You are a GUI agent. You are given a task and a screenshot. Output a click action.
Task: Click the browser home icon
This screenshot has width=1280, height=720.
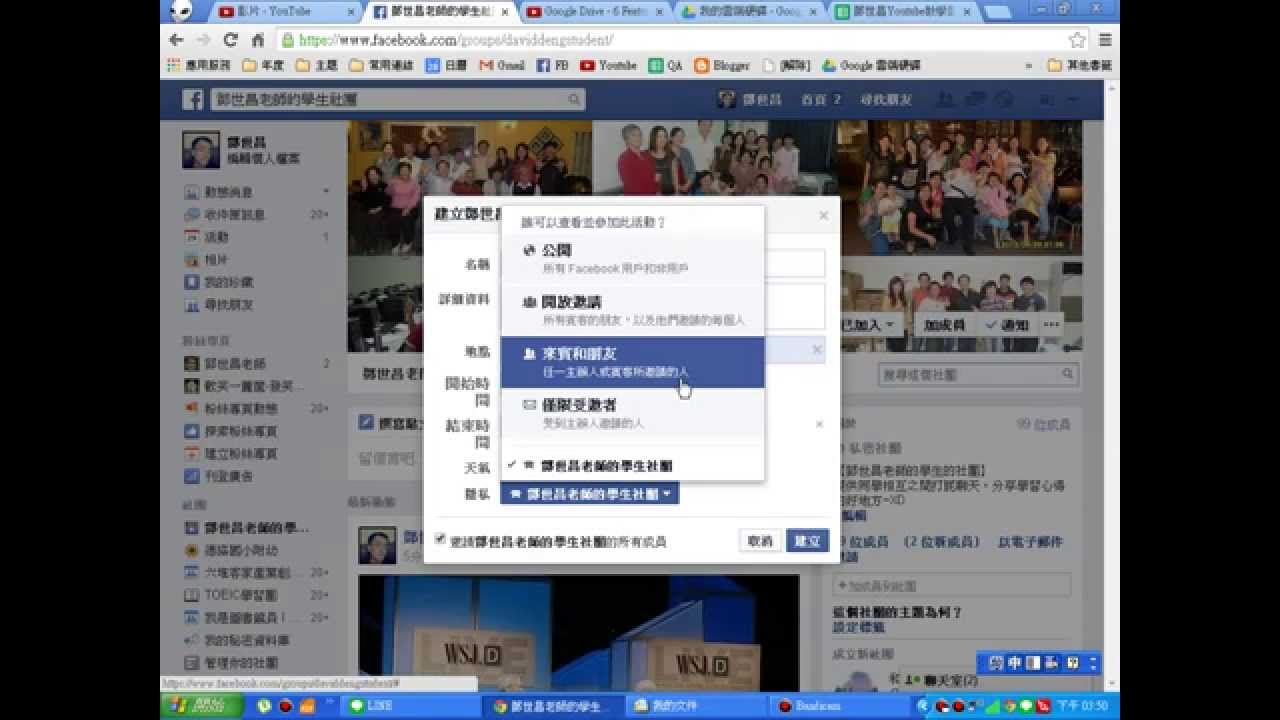click(x=258, y=40)
